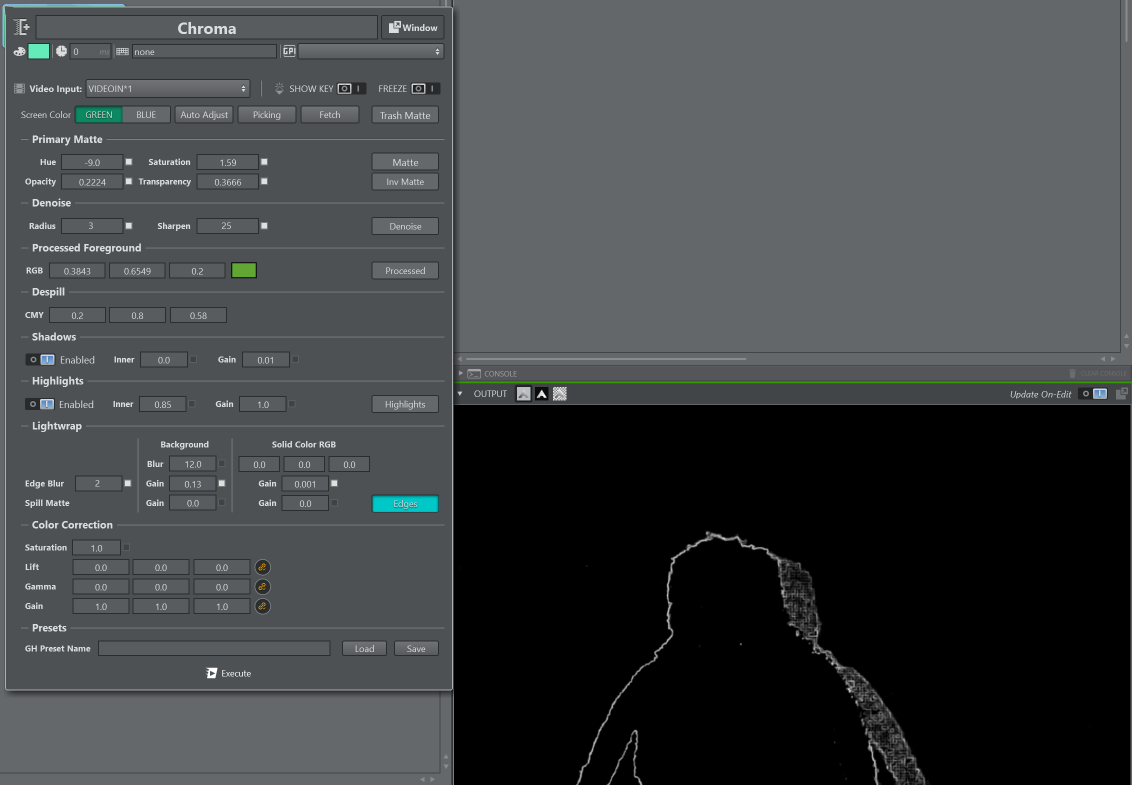This screenshot has width=1132, height=785.
Task: Click the Lift channel link icon
Action: click(262, 567)
